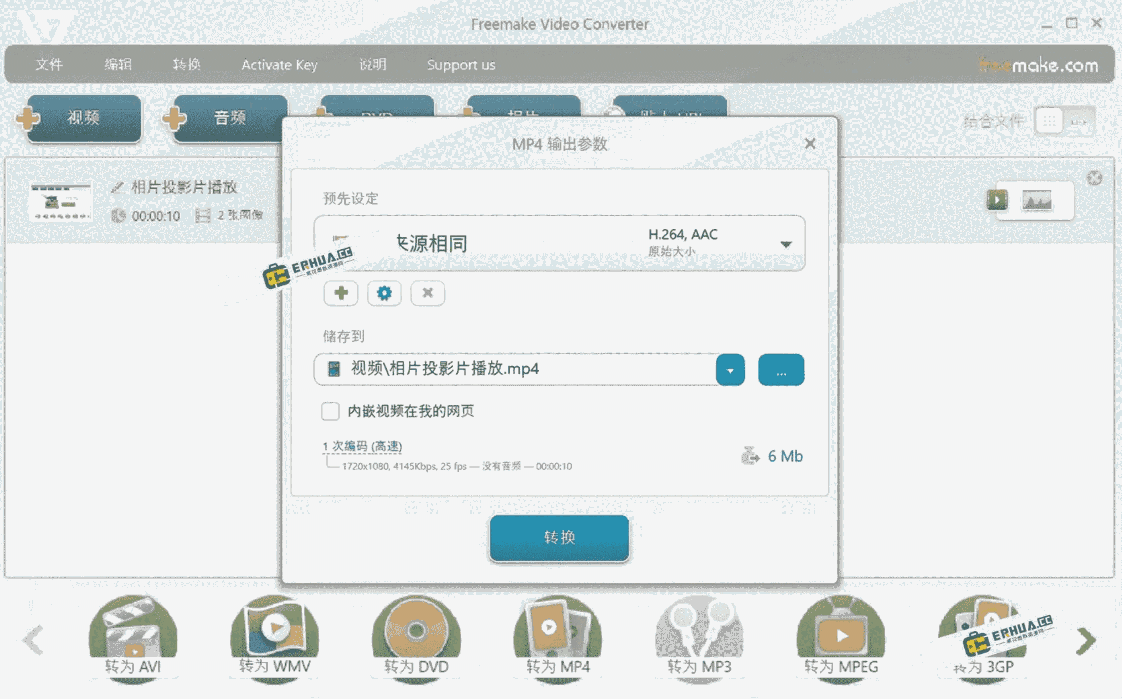Open preset settings with the gear icon
This screenshot has width=1122, height=699.
tap(384, 293)
